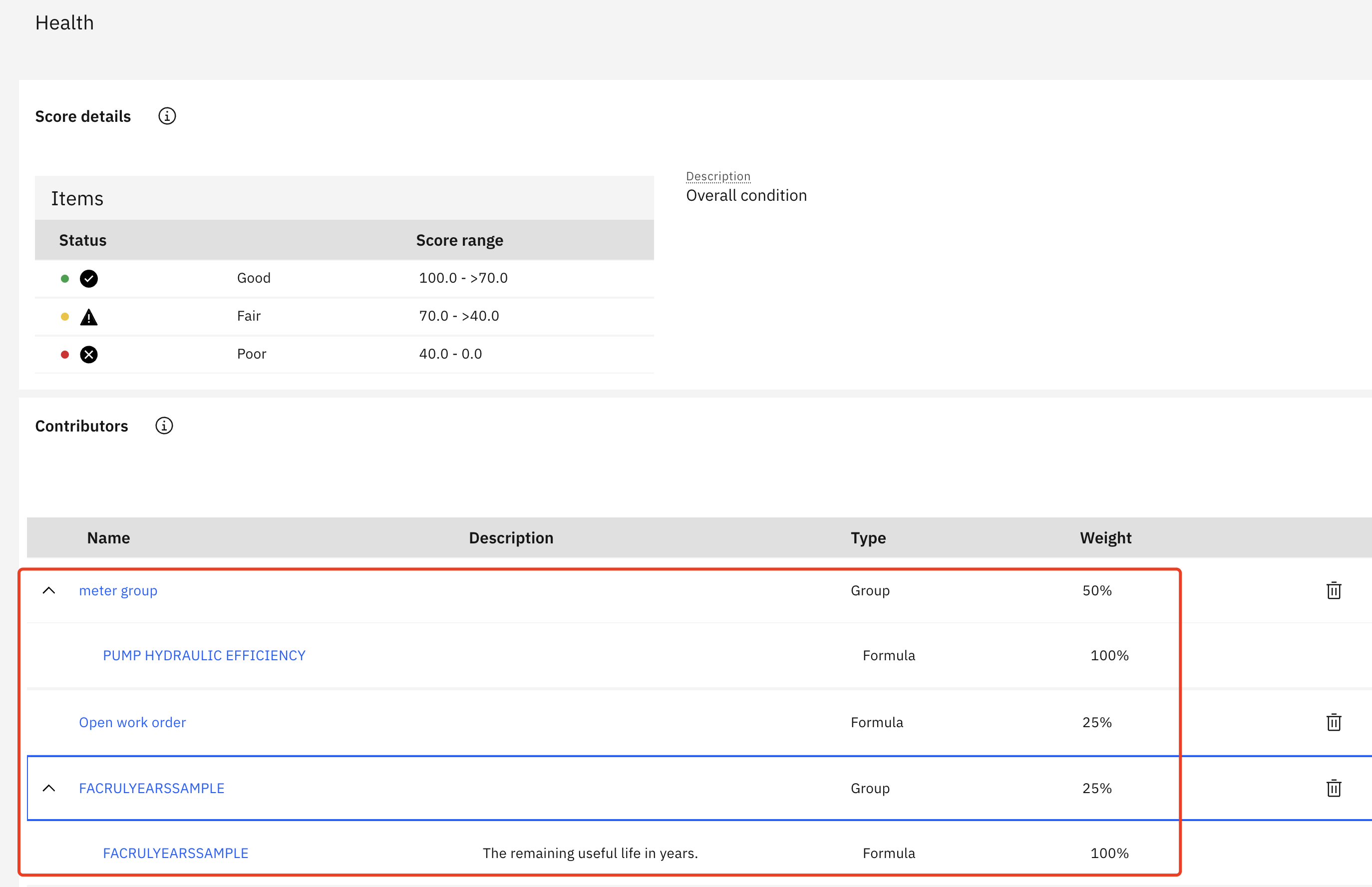Click the Status column header

[x=83, y=240]
